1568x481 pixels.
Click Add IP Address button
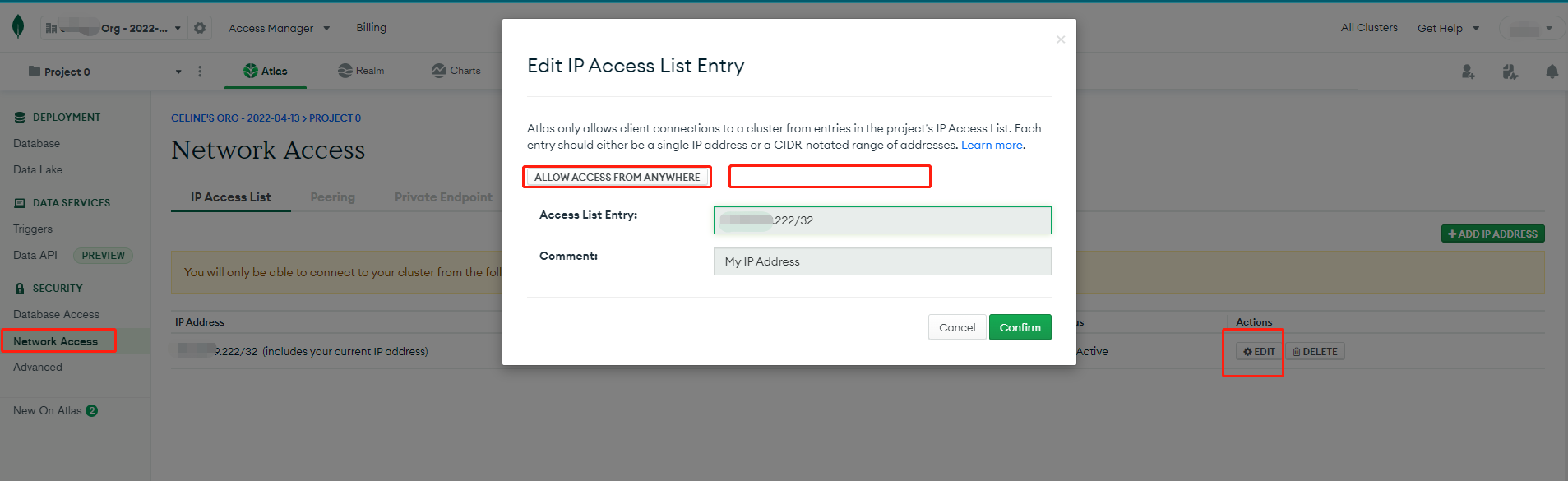click(1492, 234)
